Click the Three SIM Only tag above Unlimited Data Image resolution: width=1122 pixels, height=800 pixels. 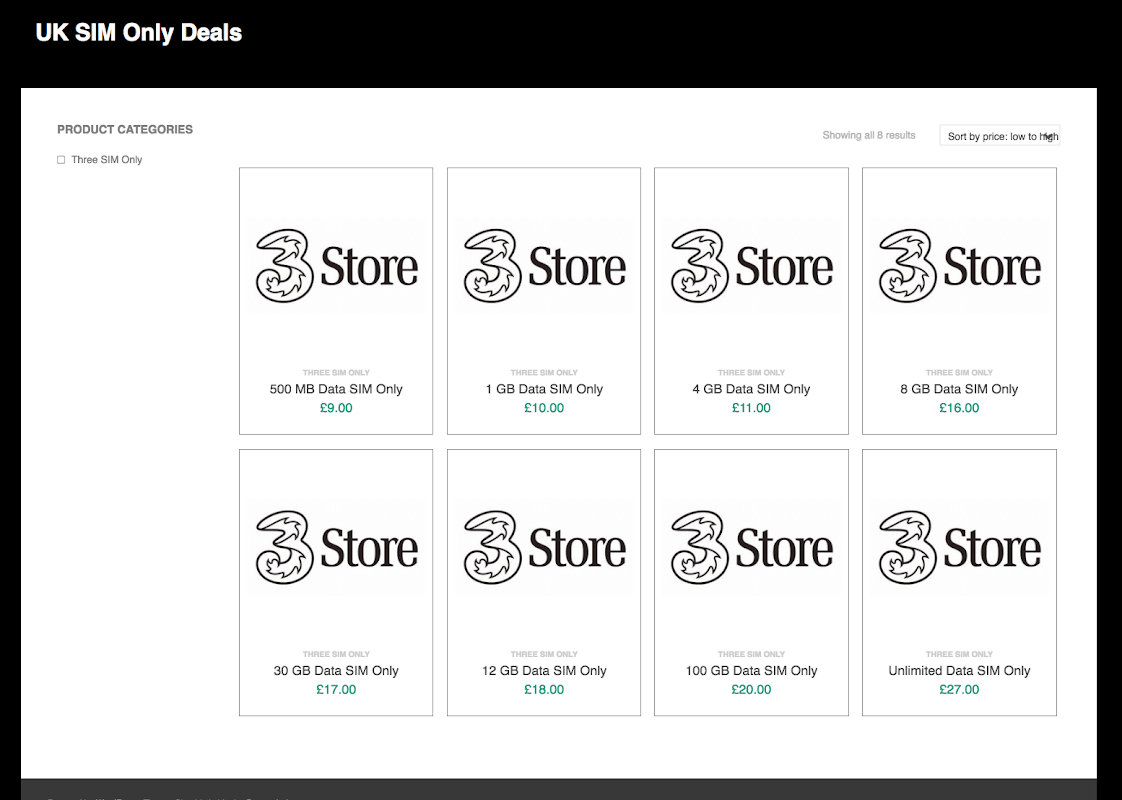[x=960, y=655]
